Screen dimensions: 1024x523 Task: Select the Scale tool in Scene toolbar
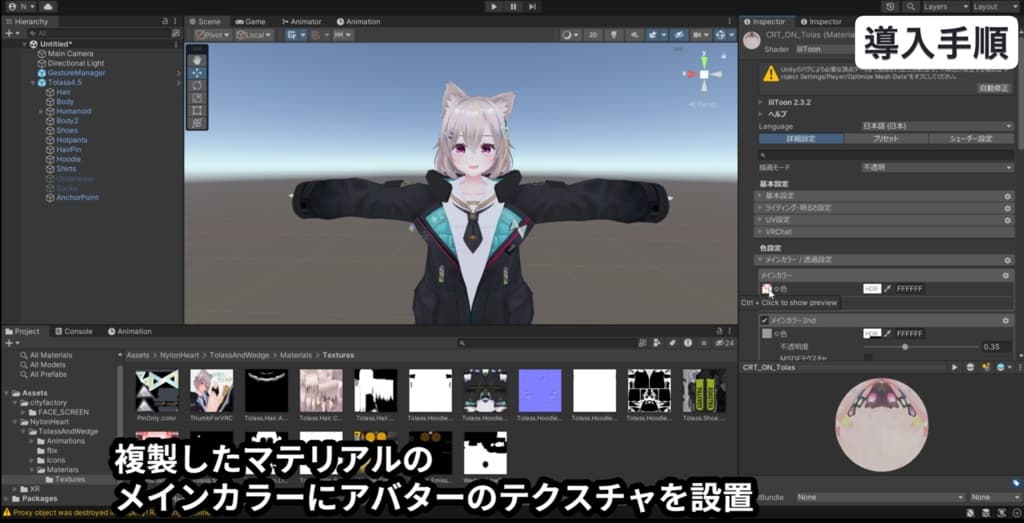(197, 98)
